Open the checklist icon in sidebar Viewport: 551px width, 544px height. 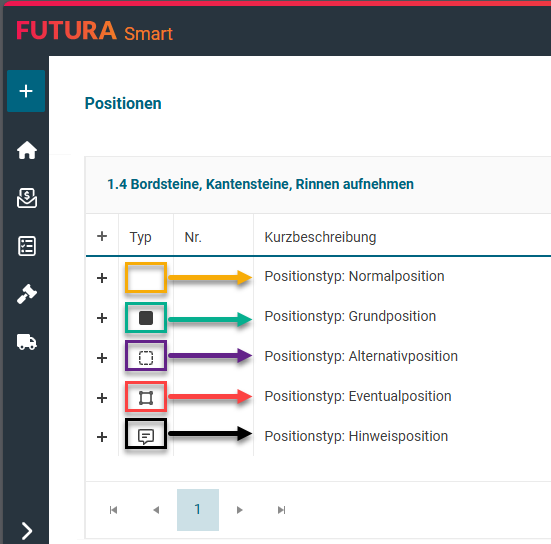pos(27,246)
